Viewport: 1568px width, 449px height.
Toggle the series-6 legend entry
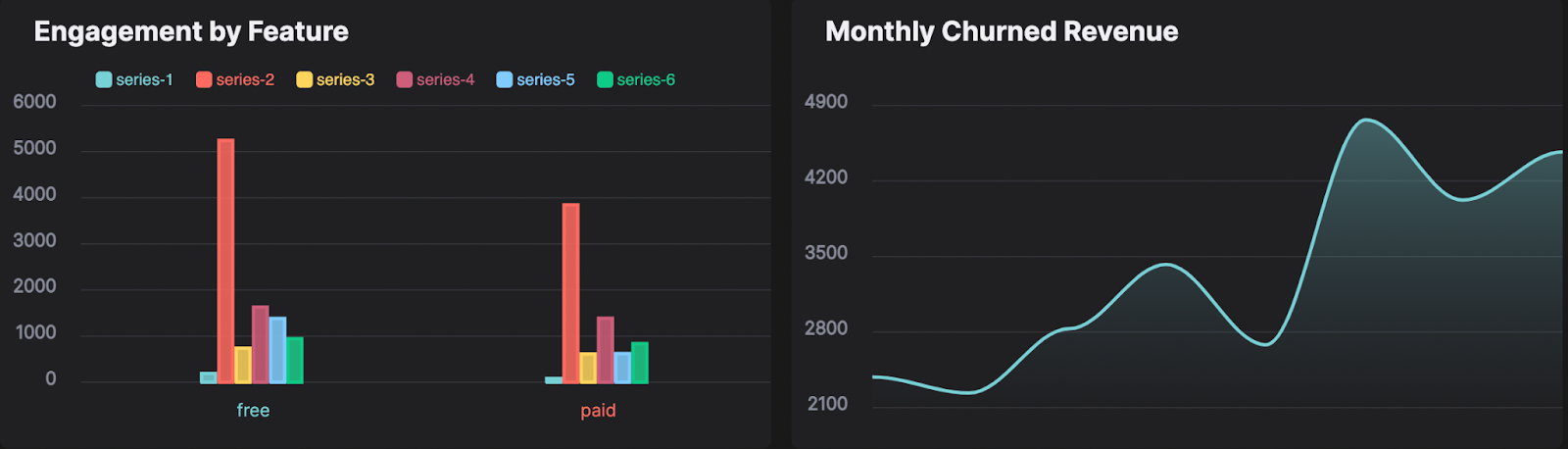coord(636,79)
